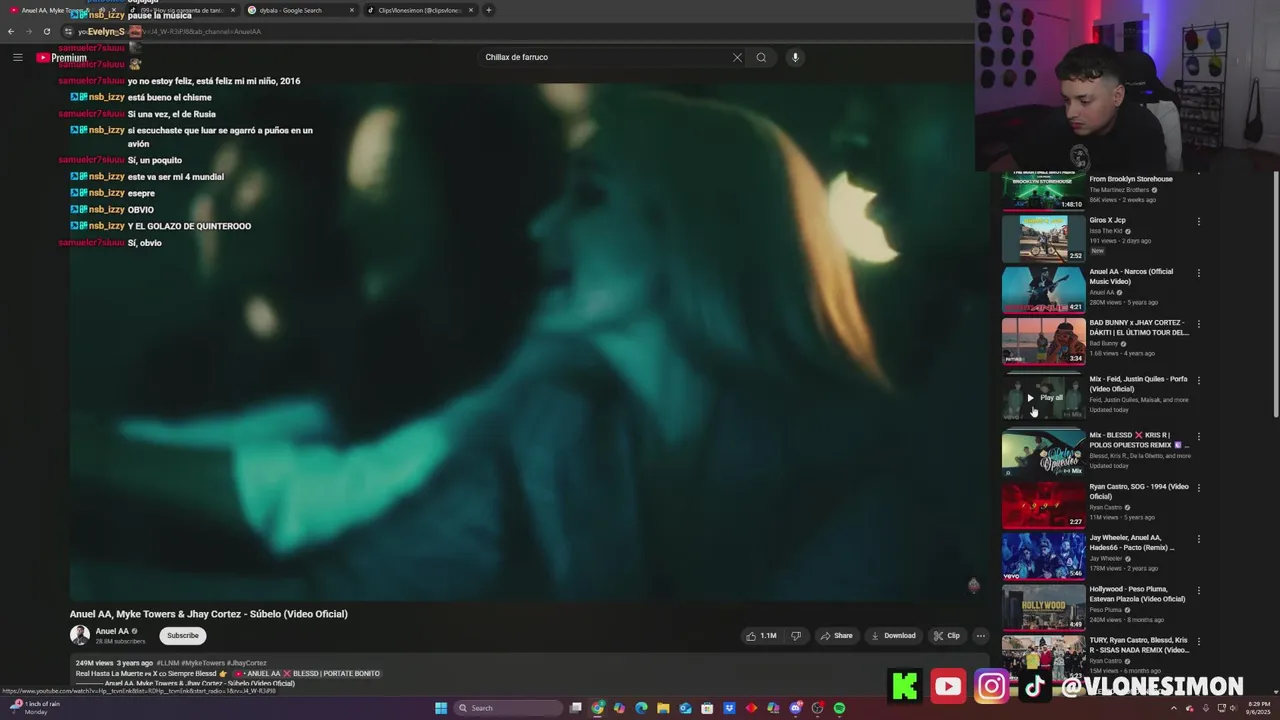
Task: Play the Jay Wheeler Pacto Remix thumbnail
Action: click(1043, 556)
